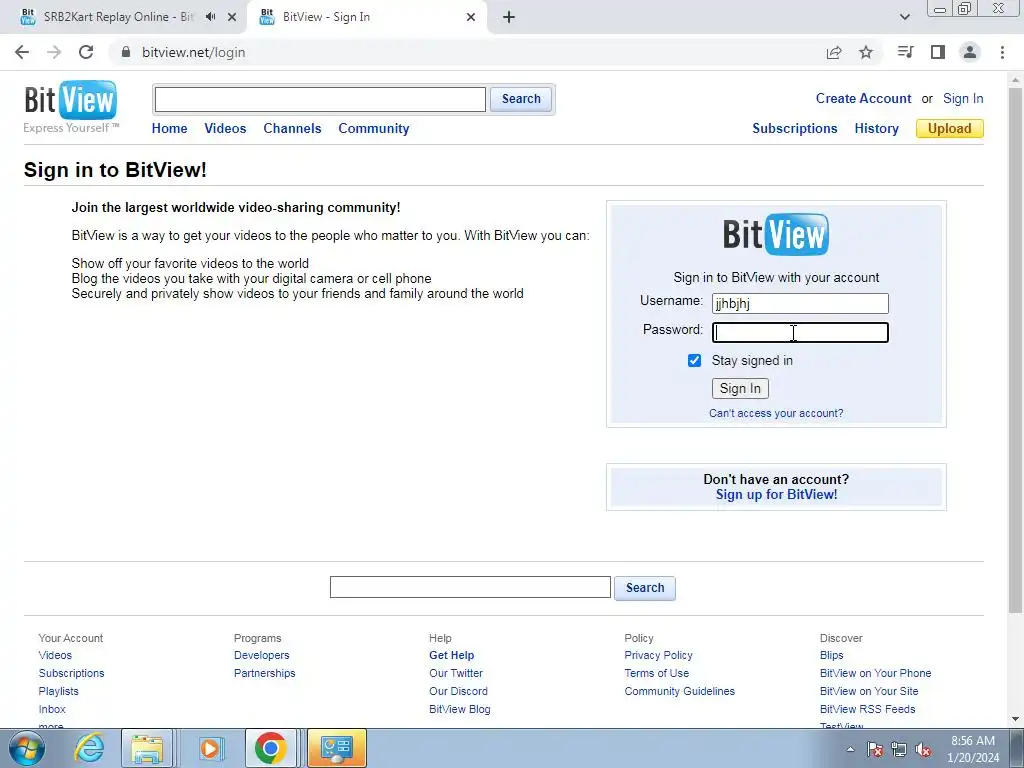Screen dimensions: 1024x768
Task: Open File Explorer from taskbar
Action: click(x=147, y=748)
